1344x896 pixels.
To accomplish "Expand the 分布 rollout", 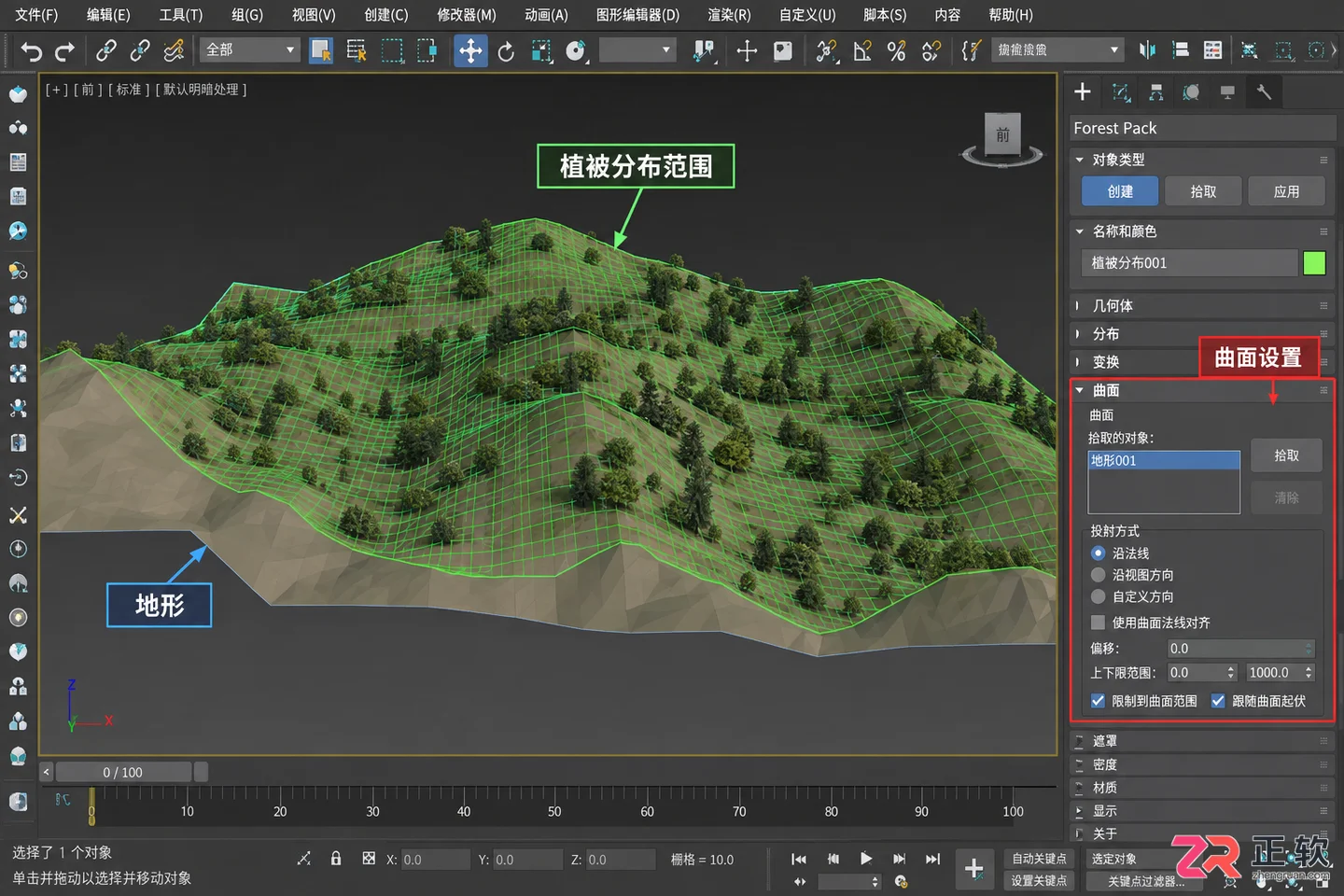I will coord(1201,333).
